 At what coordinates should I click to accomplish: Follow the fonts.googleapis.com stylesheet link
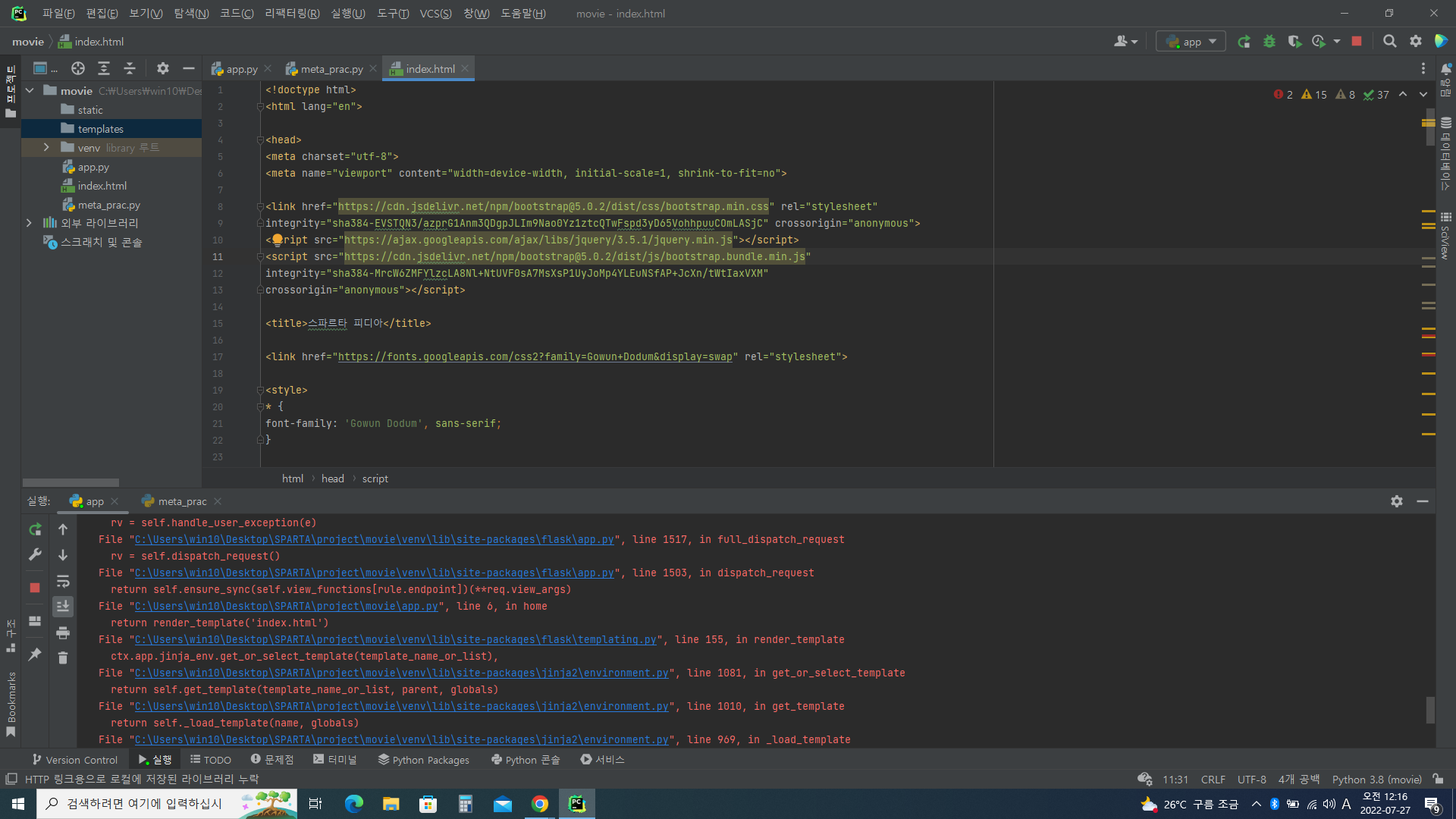tap(535, 356)
